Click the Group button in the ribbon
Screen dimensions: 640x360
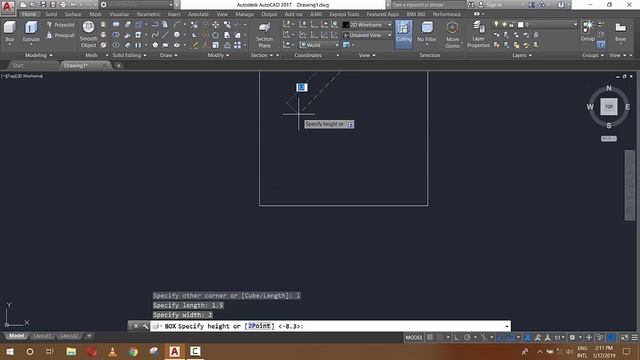point(587,32)
